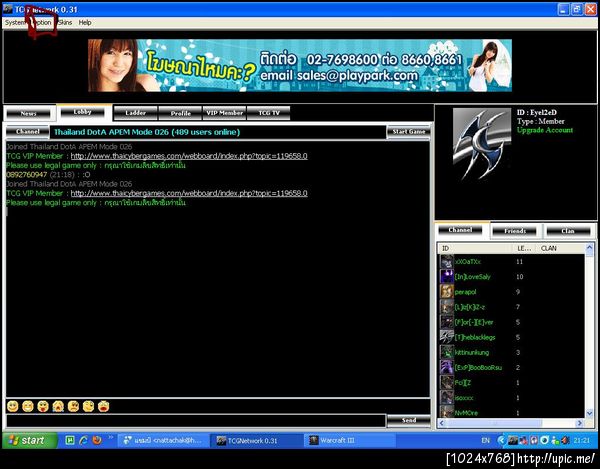Viewport: 600px width, 469px height.
Task: Click avatar icon beside xXOaTXx
Action: 447,262
